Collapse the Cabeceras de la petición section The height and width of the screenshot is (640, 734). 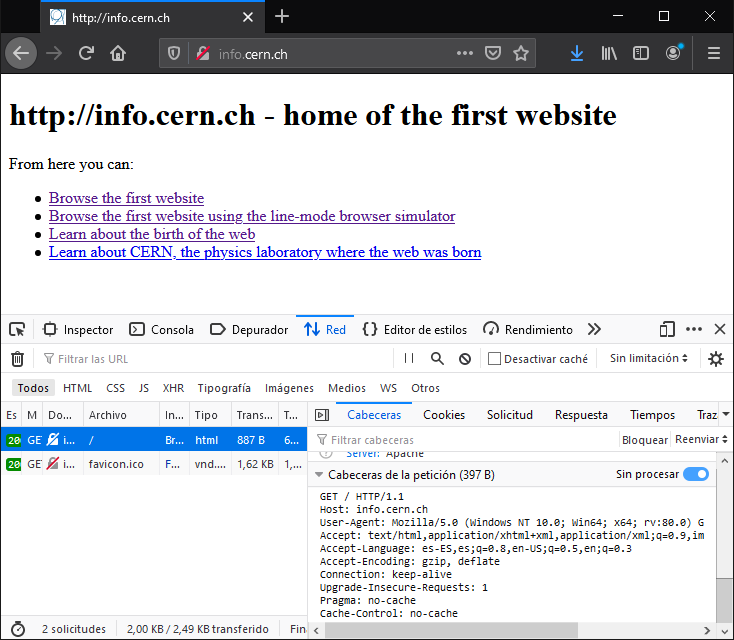[320, 475]
